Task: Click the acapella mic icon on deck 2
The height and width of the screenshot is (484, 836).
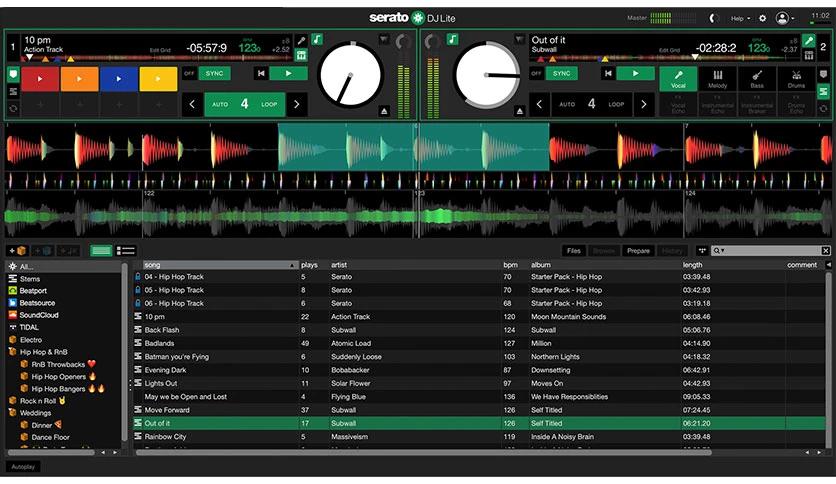Action: coord(809,41)
